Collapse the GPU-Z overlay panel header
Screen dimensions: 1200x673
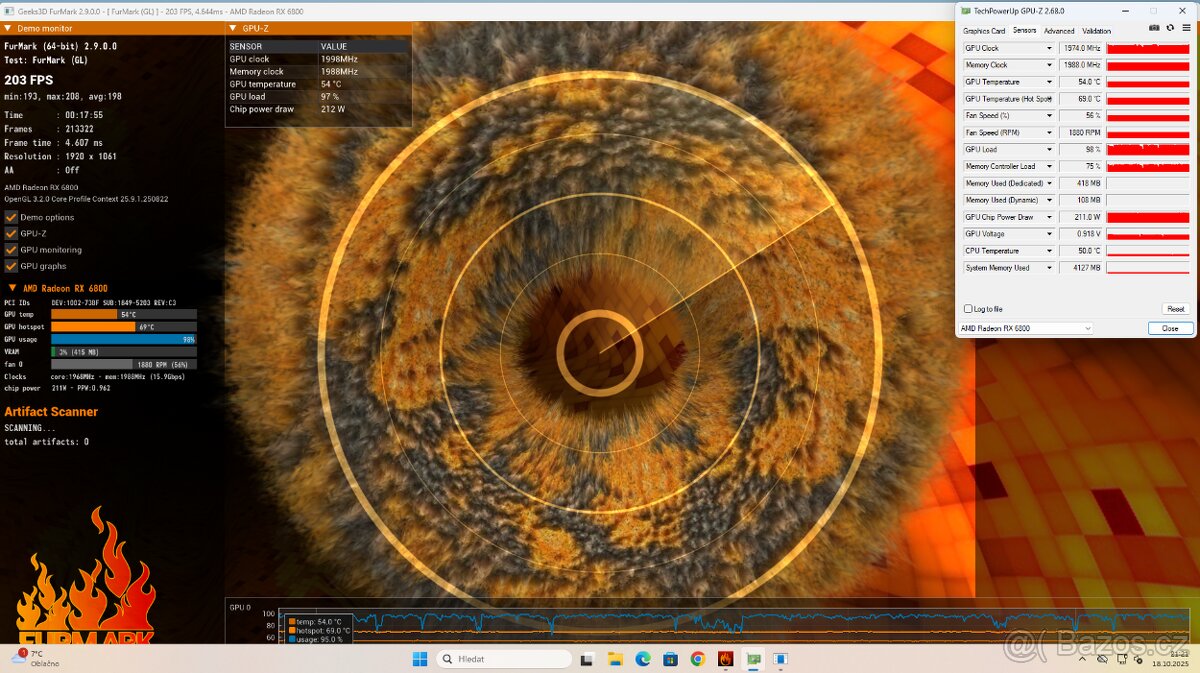(233, 29)
